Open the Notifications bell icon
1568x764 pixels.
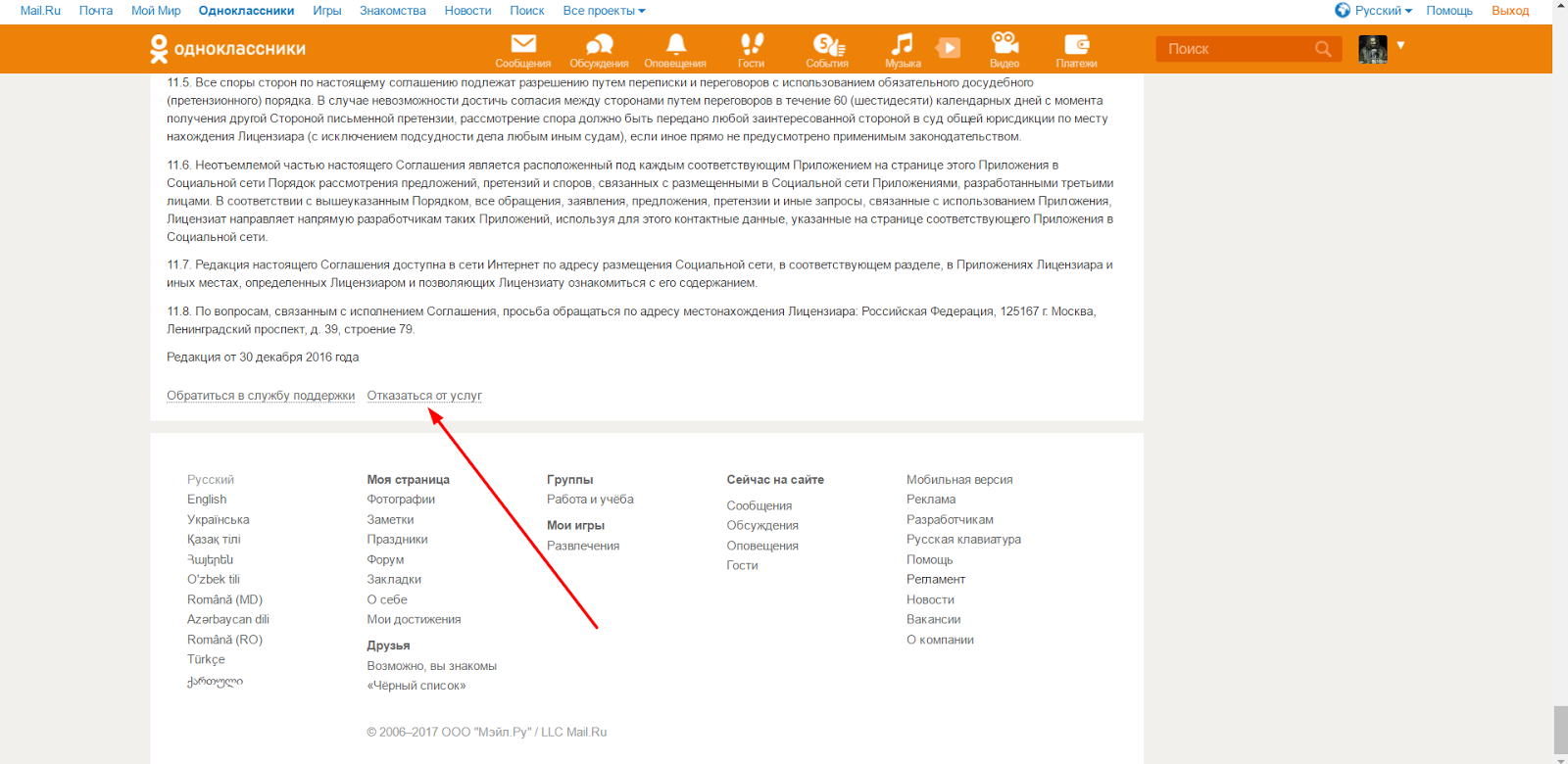pyautogui.click(x=675, y=44)
